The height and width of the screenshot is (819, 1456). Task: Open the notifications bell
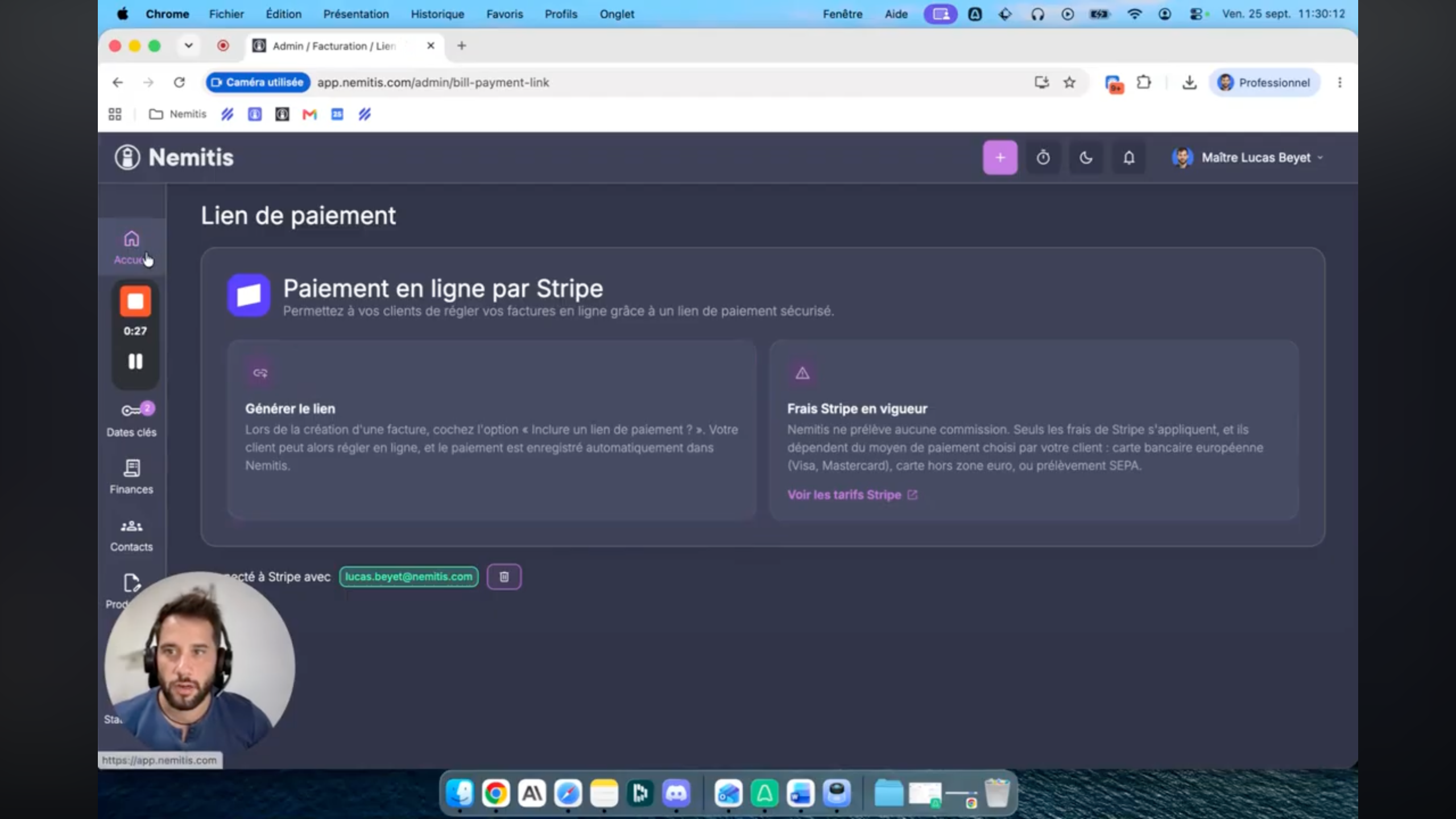coord(1129,158)
